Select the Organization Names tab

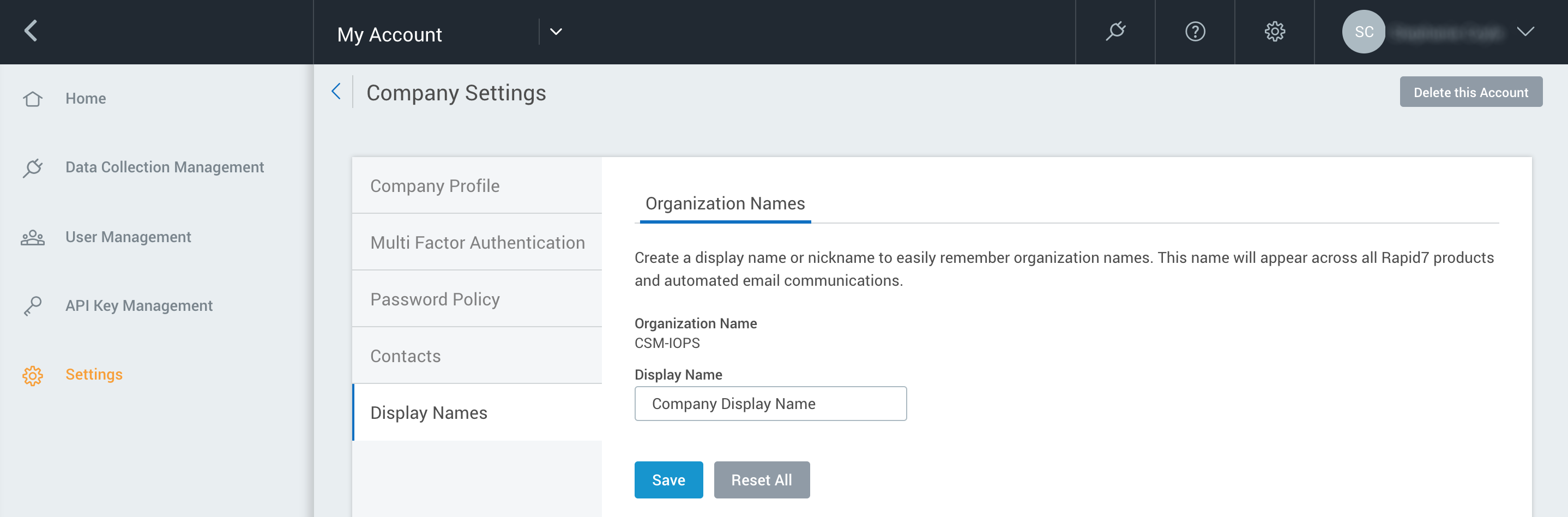point(725,203)
